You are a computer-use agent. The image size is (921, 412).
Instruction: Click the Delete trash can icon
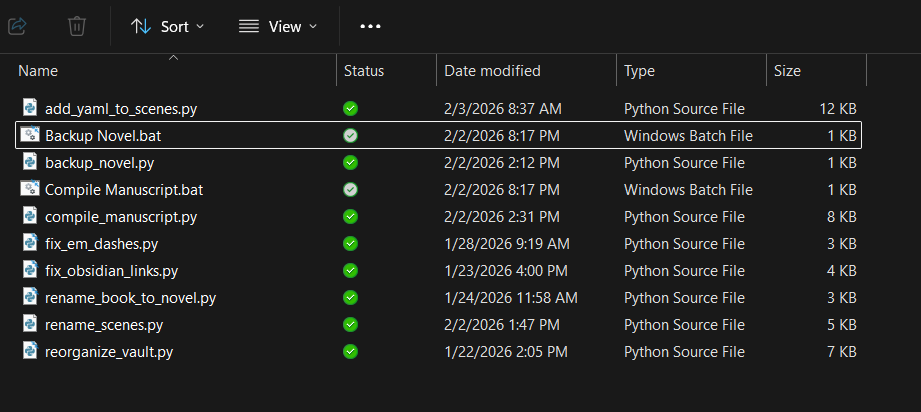(x=77, y=26)
